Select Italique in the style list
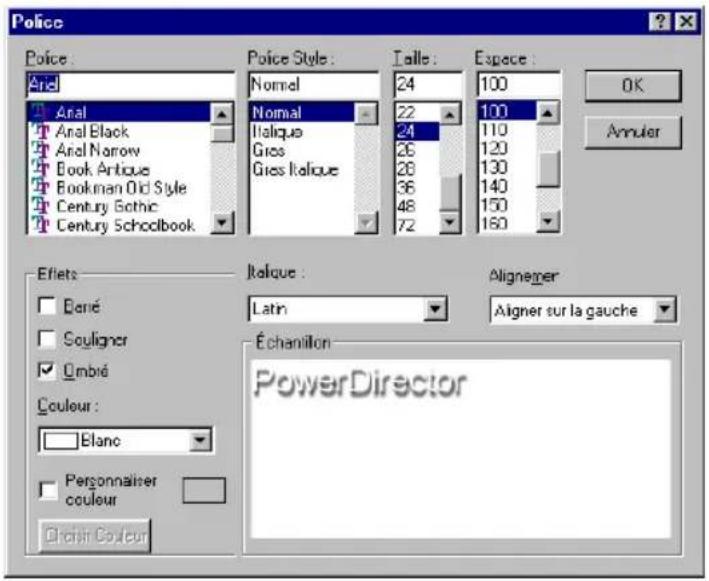Image resolution: width=709 pixels, height=581 pixels. 302,132
